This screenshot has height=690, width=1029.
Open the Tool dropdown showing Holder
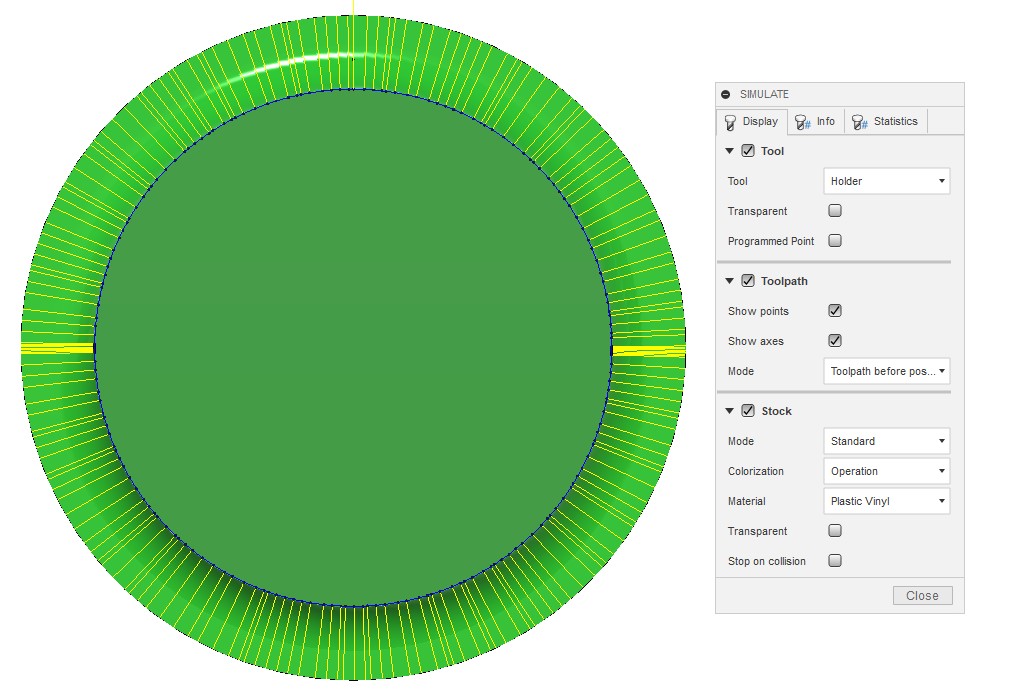(x=887, y=181)
